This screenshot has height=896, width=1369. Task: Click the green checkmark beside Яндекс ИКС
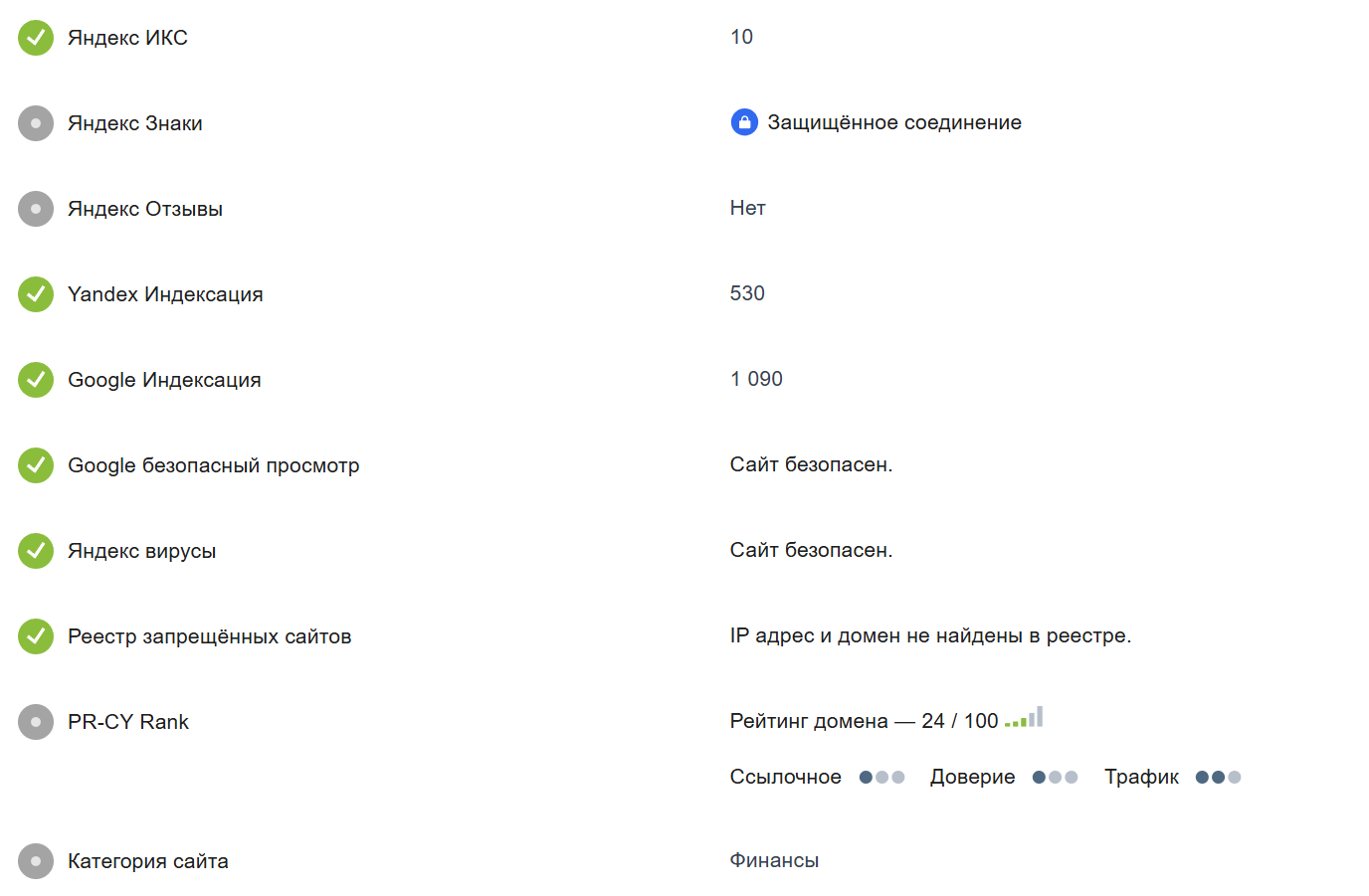(36, 38)
